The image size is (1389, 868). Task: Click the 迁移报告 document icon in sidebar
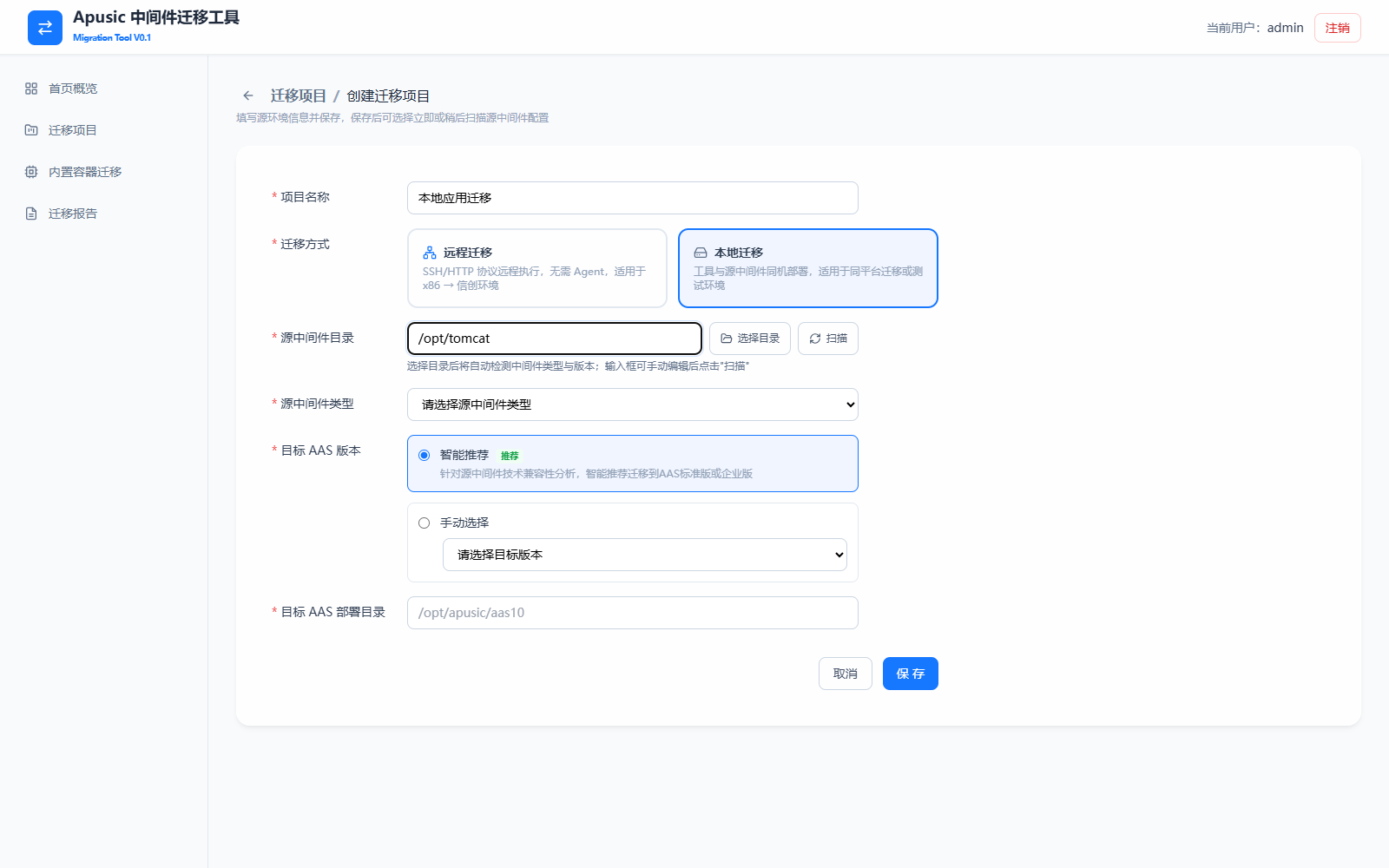pyautogui.click(x=31, y=214)
